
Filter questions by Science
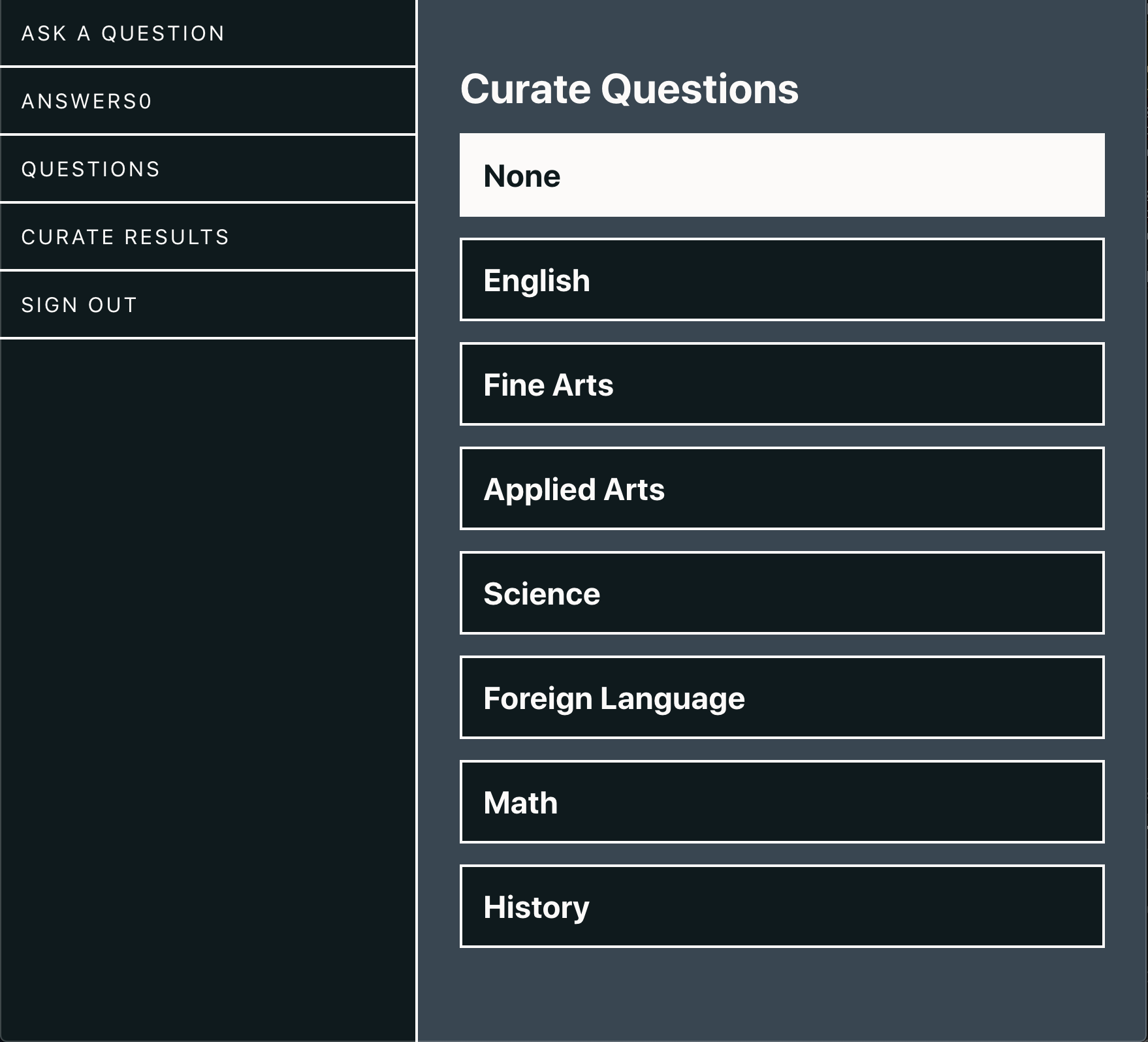782,593
